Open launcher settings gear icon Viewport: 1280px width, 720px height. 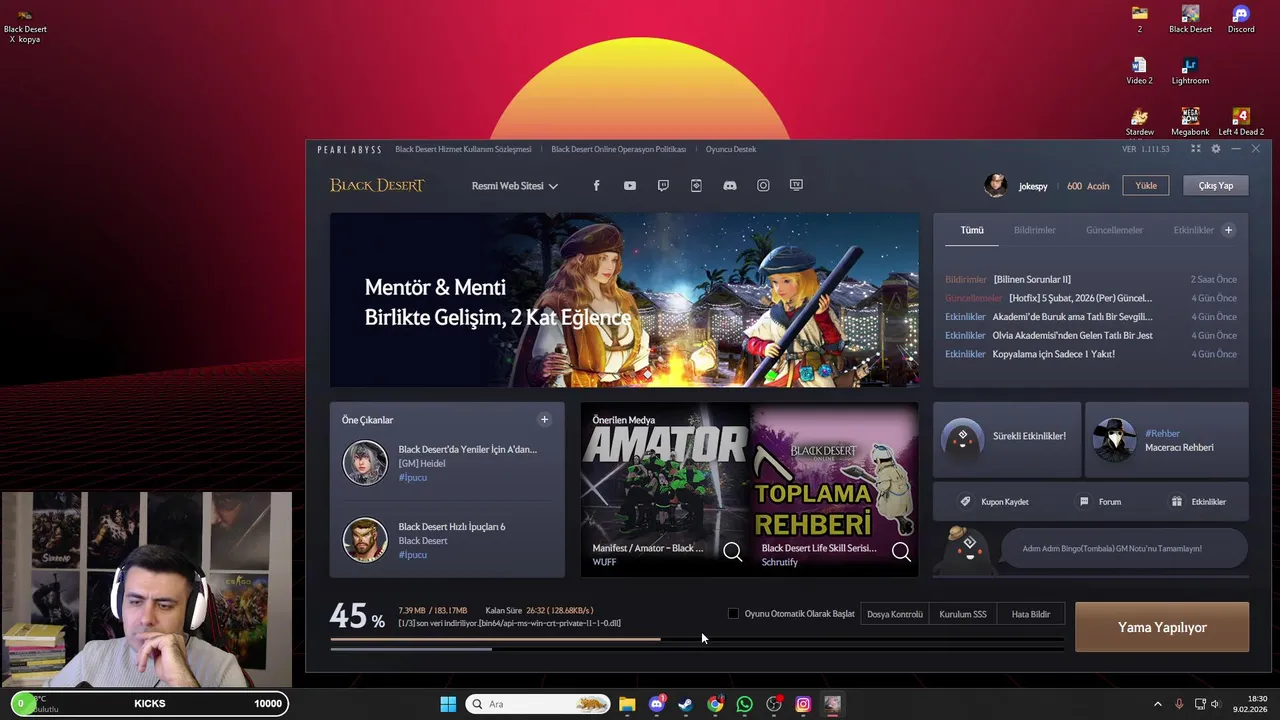[x=1216, y=149]
